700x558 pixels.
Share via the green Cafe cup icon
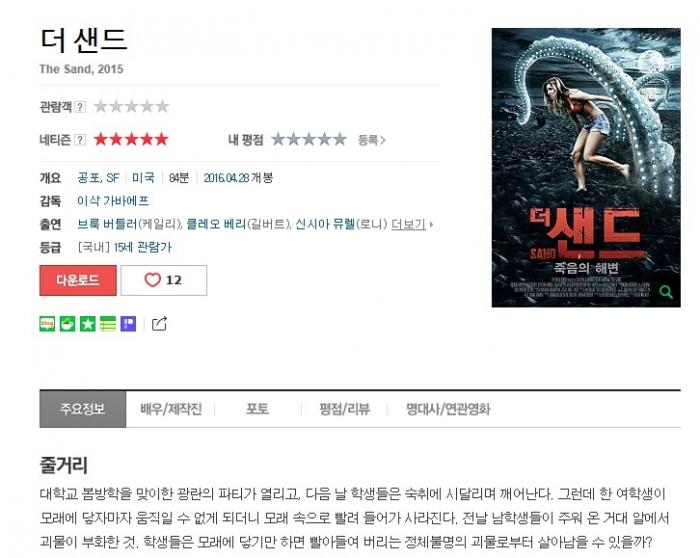tap(67, 324)
